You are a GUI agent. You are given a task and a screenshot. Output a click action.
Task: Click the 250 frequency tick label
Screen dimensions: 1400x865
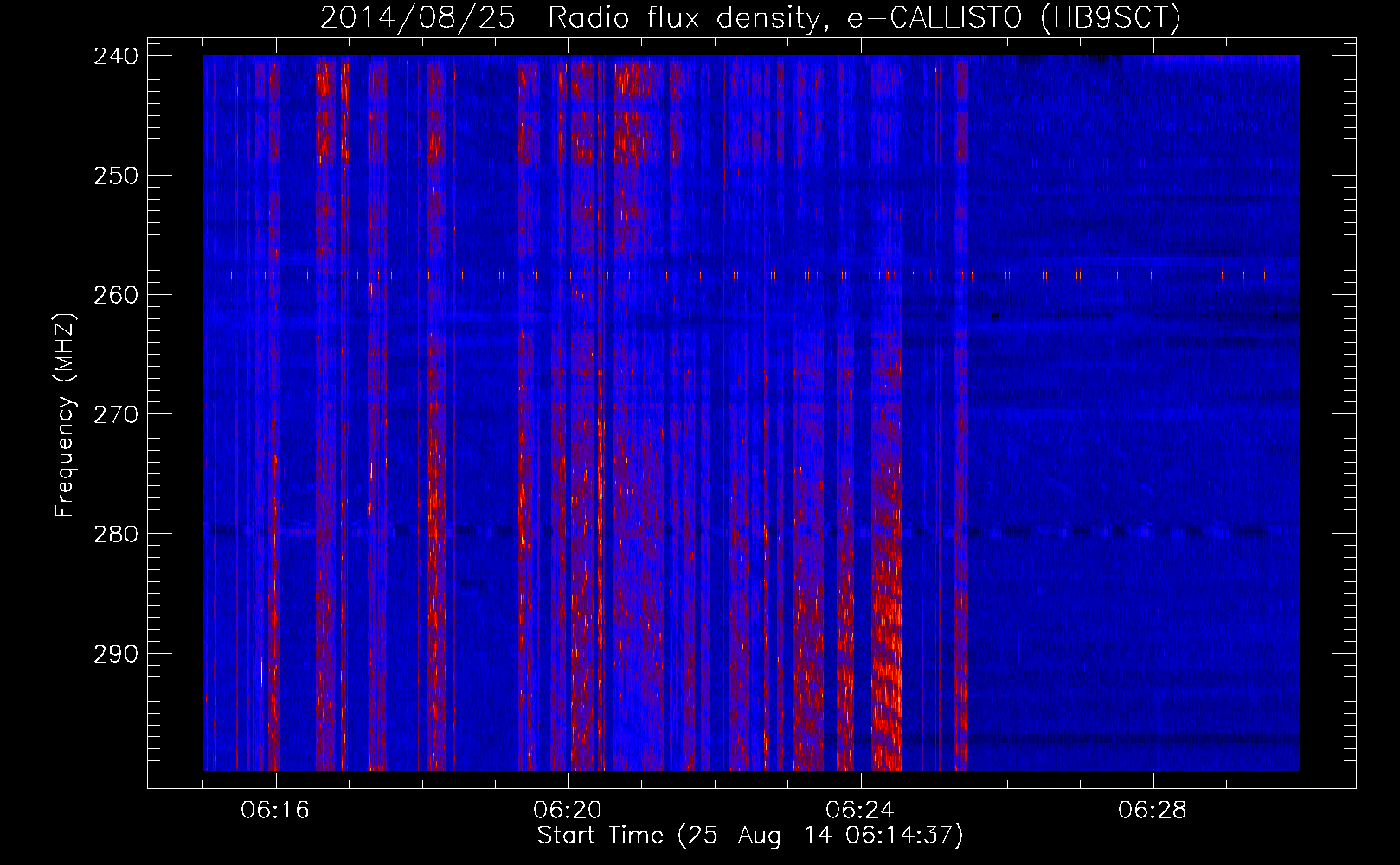pyautogui.click(x=116, y=176)
